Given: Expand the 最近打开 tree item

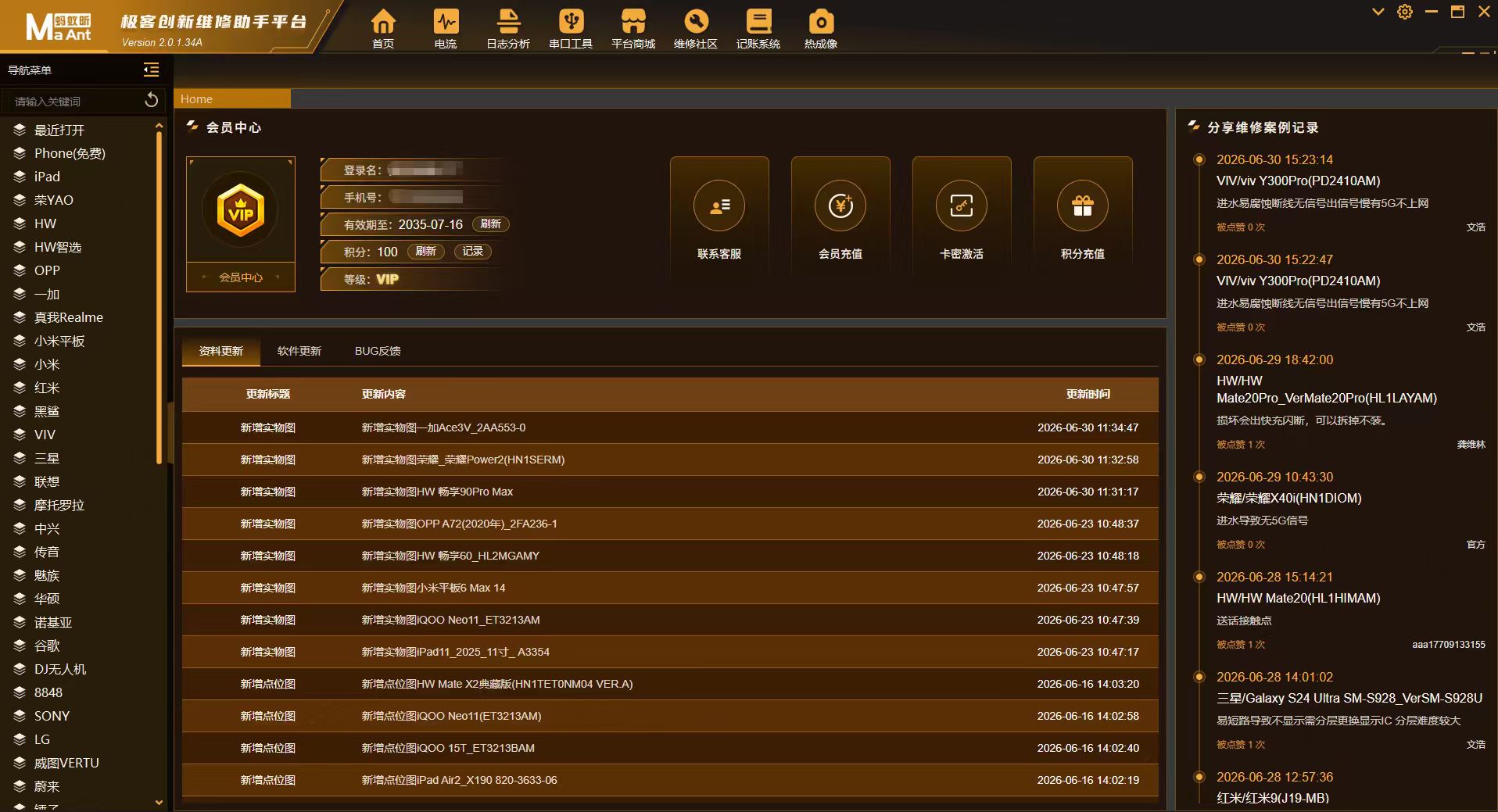Looking at the screenshot, I should point(59,130).
